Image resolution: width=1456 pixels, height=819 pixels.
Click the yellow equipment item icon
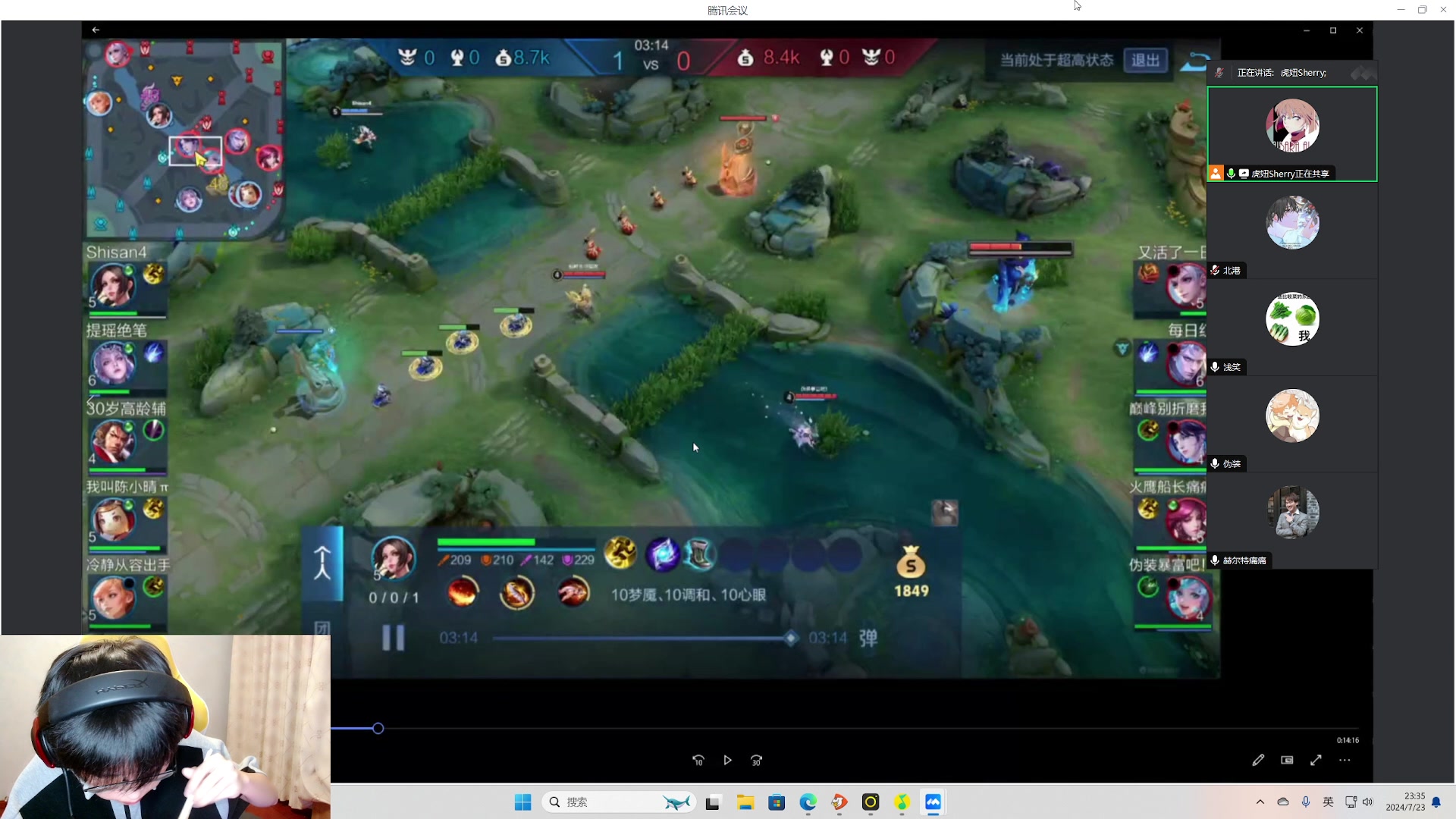coord(620,553)
